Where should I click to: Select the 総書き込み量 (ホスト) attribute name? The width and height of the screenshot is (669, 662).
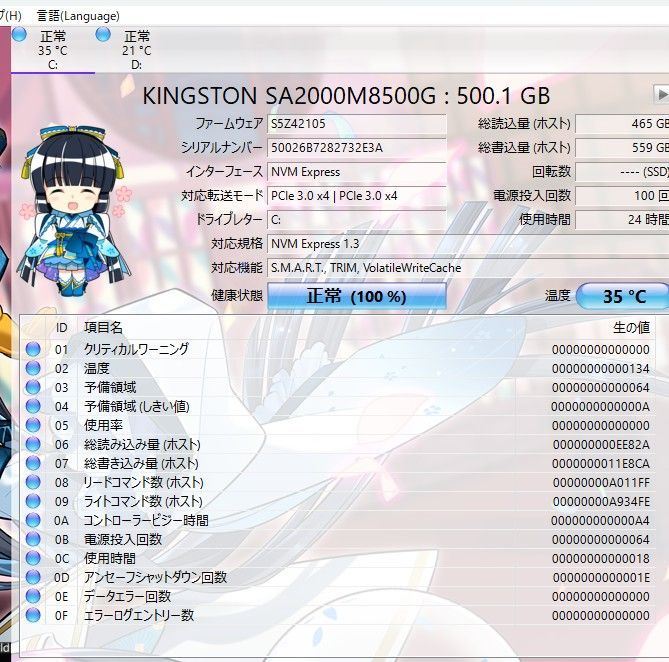pyautogui.click(x=141, y=463)
